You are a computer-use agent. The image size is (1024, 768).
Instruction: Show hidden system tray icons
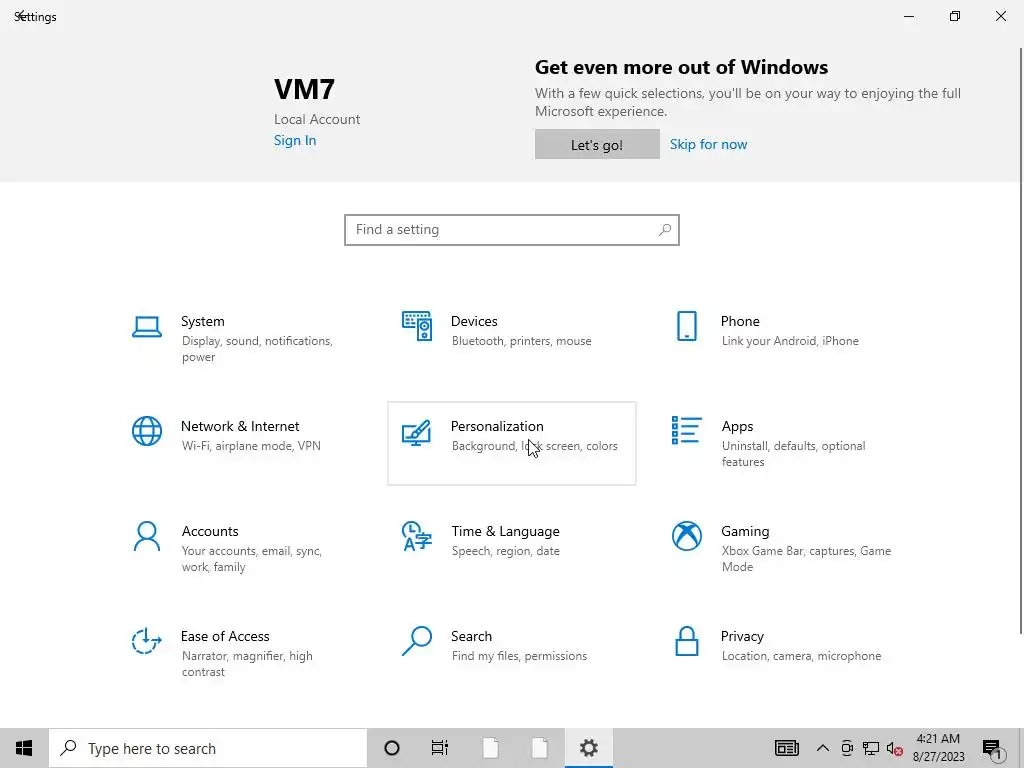tap(823, 748)
